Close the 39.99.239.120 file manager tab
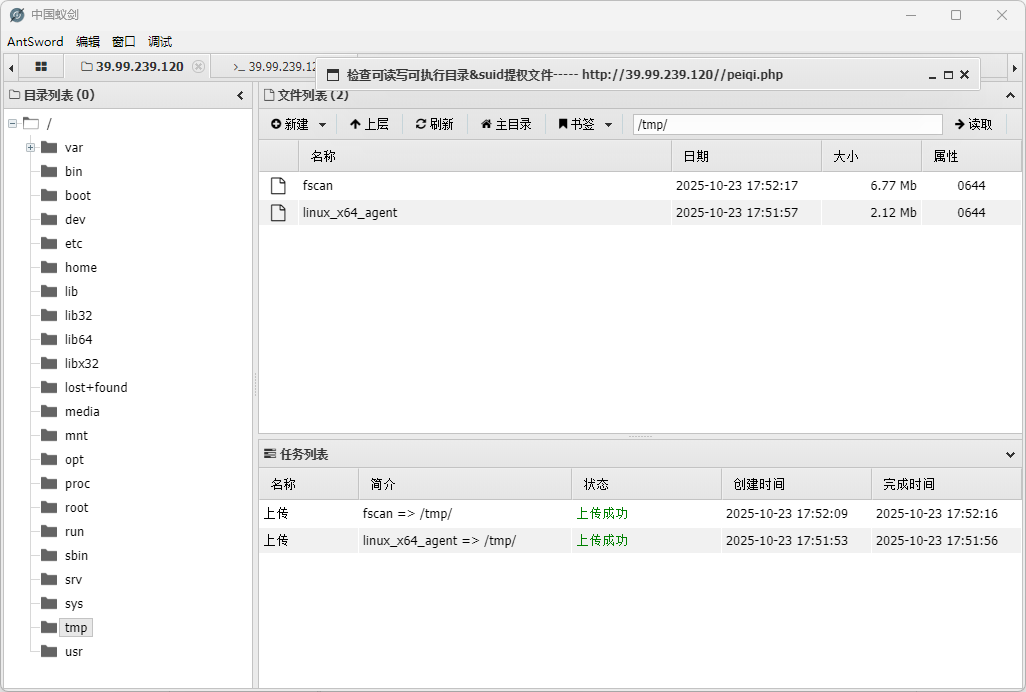 (198, 67)
